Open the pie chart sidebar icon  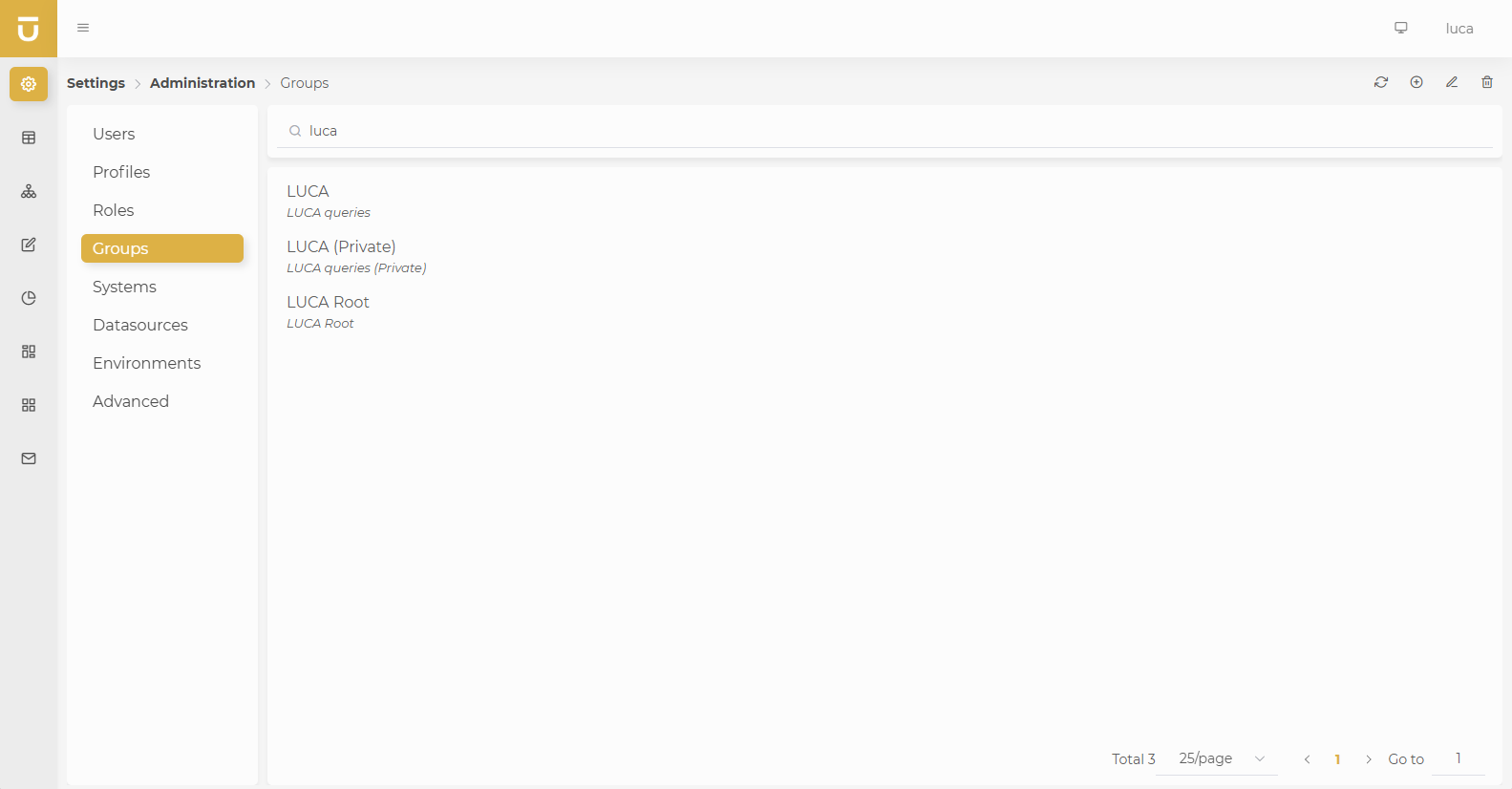[x=29, y=298]
